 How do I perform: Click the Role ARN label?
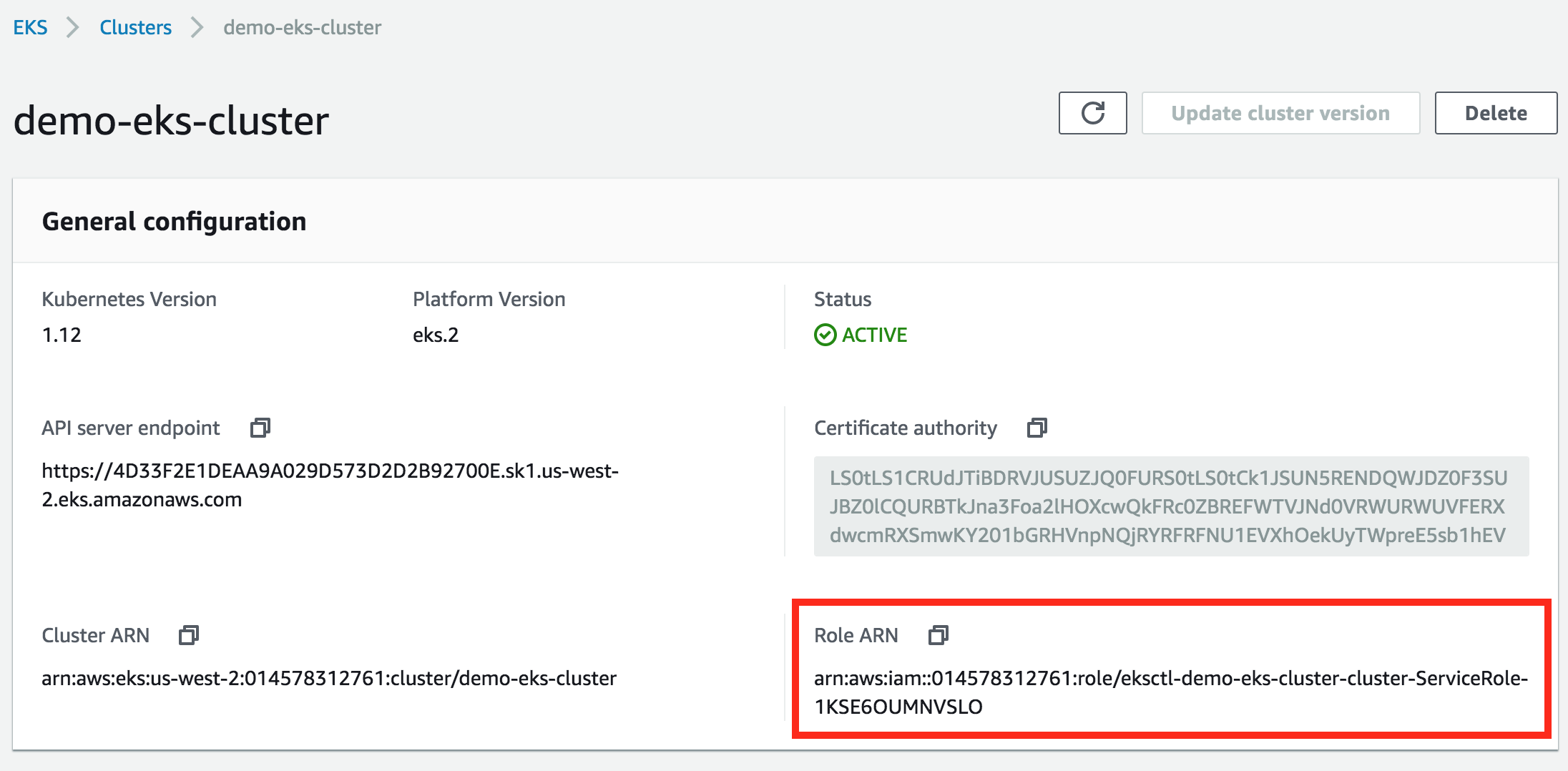click(856, 635)
